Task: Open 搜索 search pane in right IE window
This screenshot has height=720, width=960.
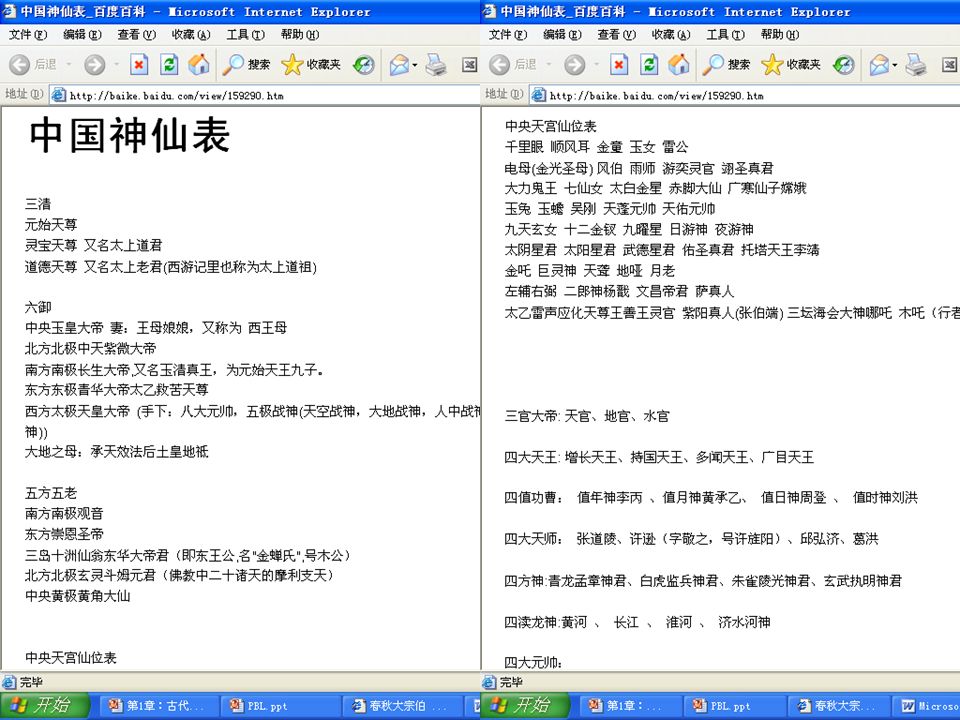Action: pyautogui.click(x=726, y=64)
